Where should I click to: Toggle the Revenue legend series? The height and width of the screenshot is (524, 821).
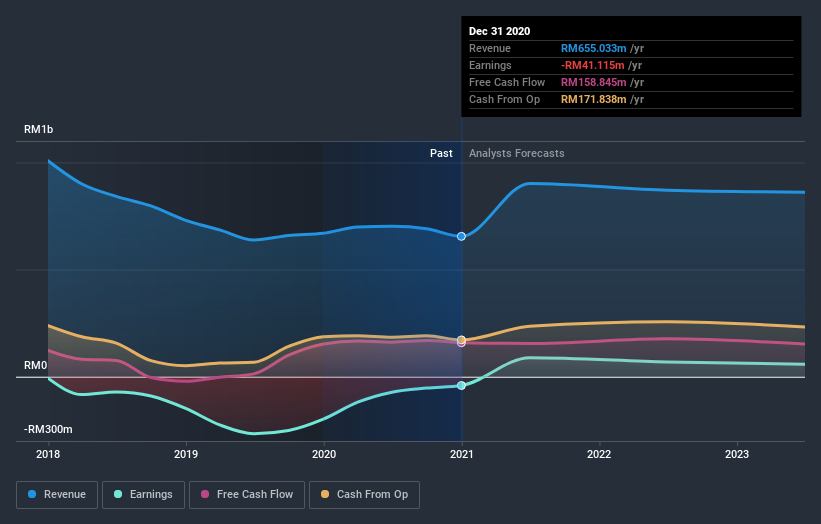[57, 495]
